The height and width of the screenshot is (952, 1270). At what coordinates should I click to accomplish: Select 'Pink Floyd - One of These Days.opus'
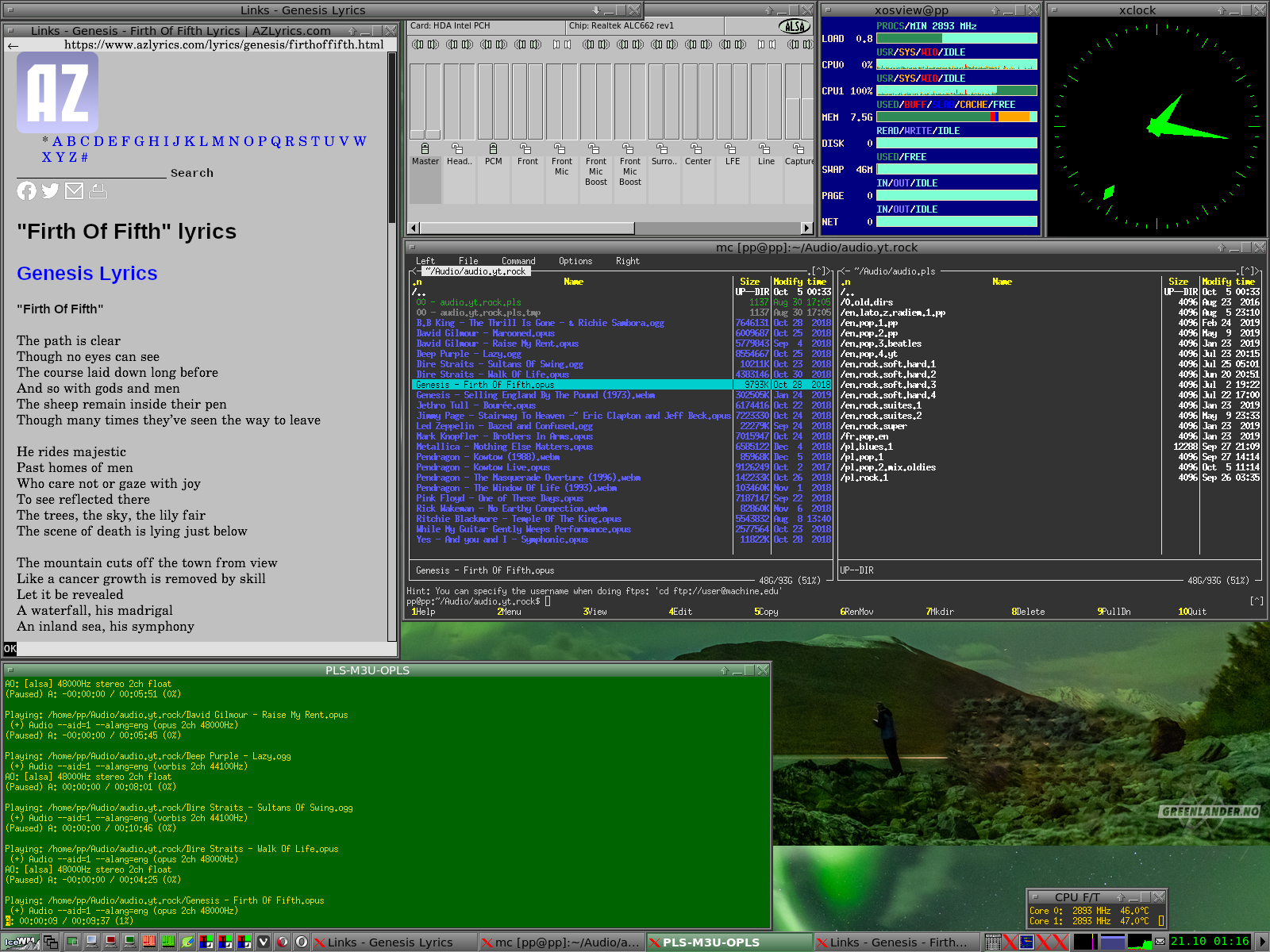tap(571, 498)
